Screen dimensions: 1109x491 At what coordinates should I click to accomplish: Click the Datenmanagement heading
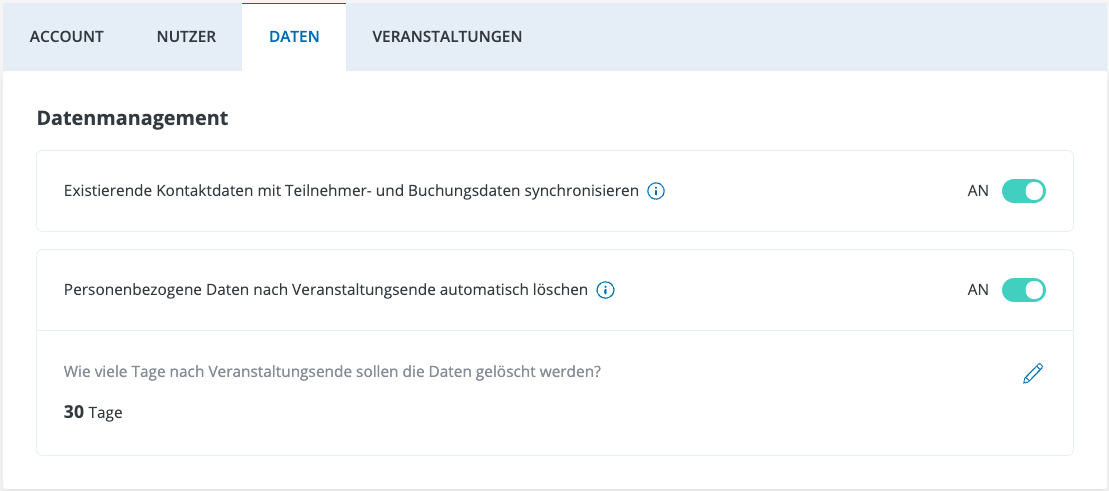pos(132,118)
